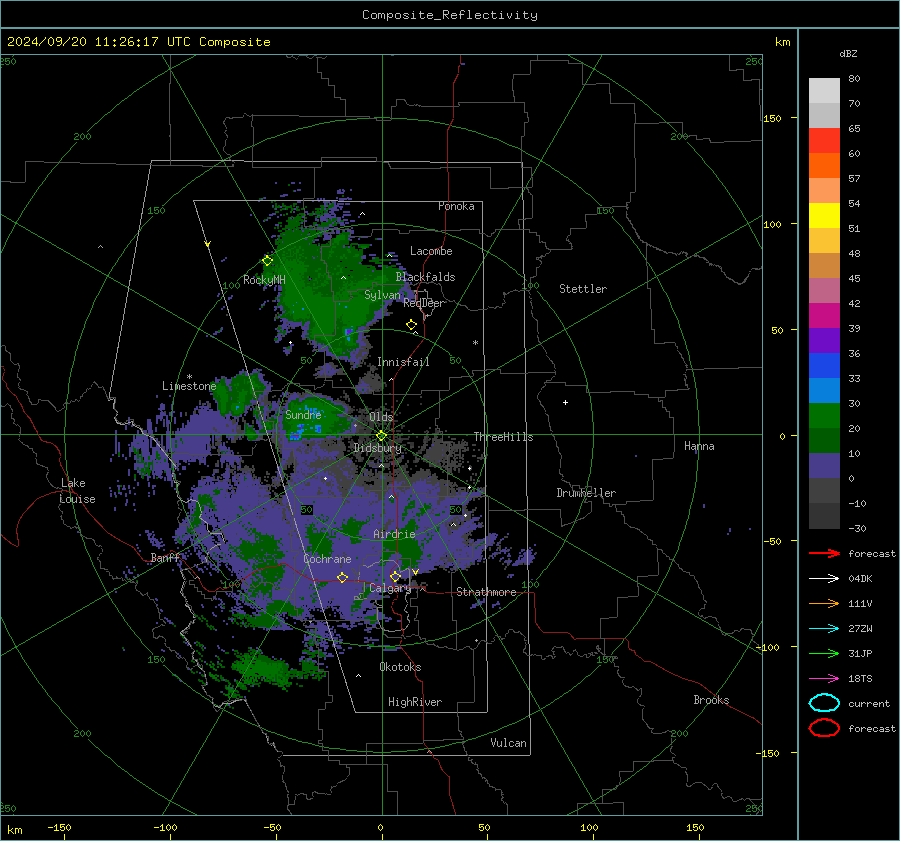Pick the orange 60 dBZ color swatch

(x=824, y=166)
